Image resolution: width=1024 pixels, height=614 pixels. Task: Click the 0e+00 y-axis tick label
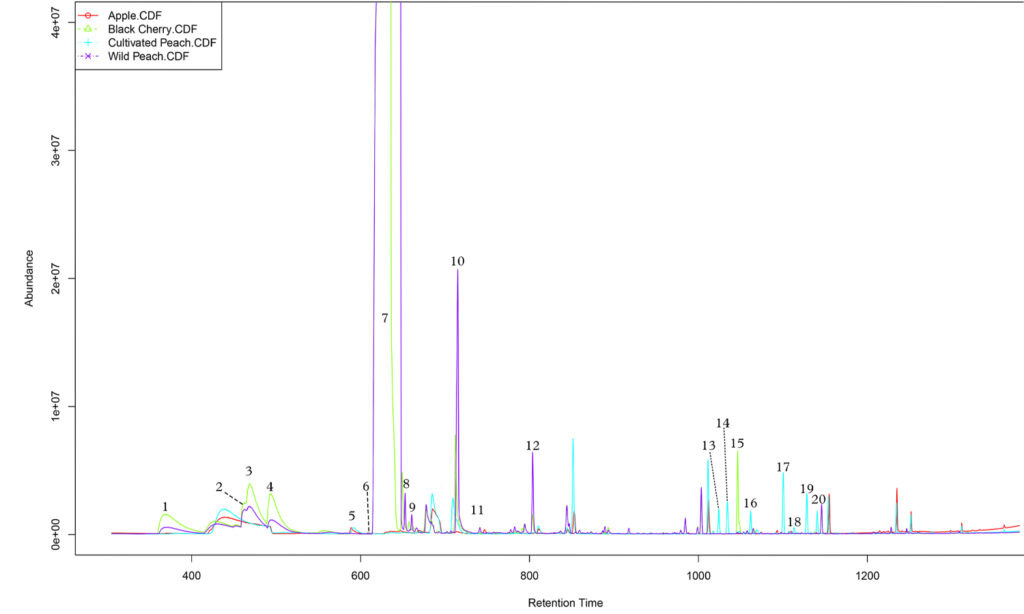pos(56,534)
